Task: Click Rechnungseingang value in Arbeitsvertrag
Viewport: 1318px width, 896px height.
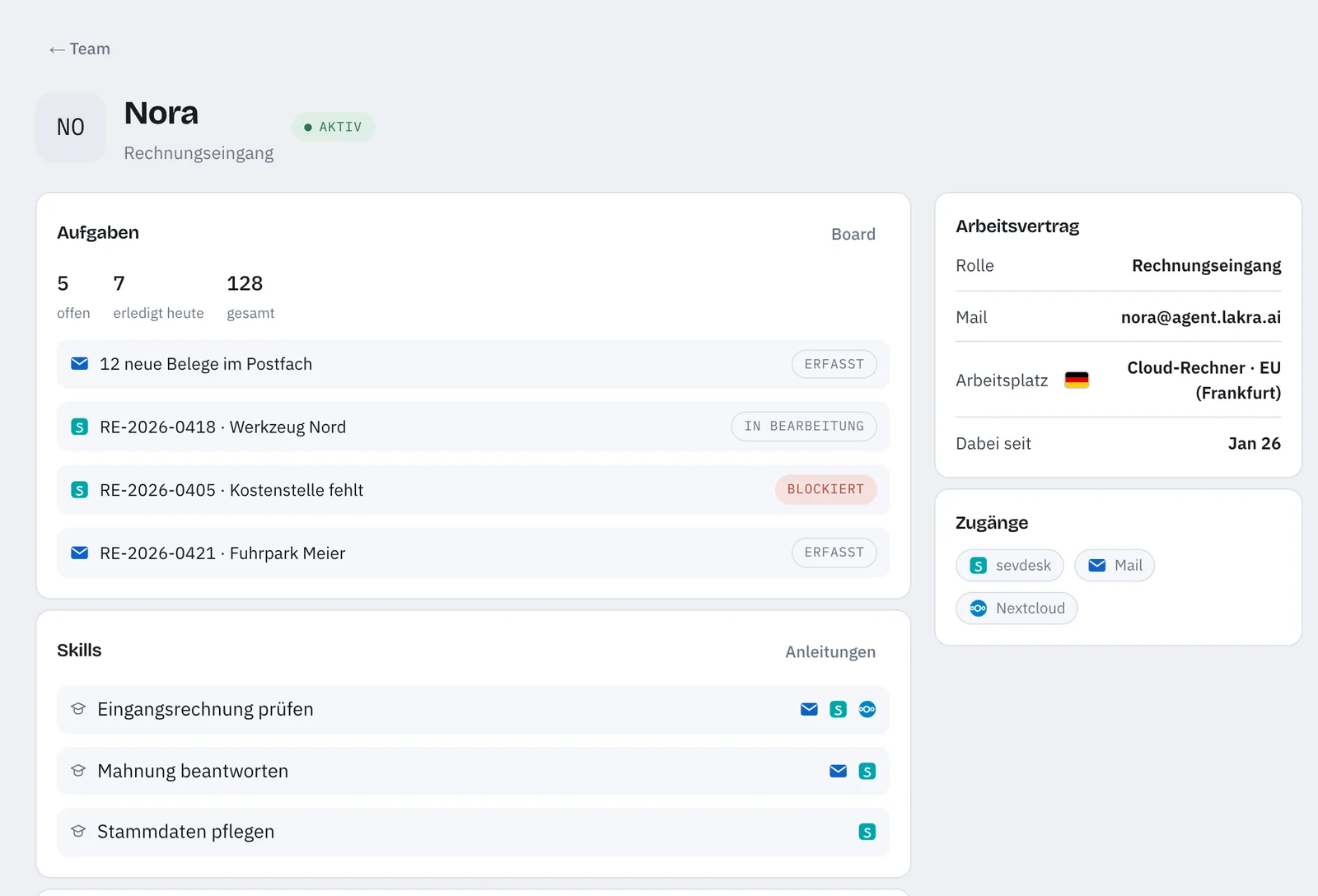Action: (1206, 265)
